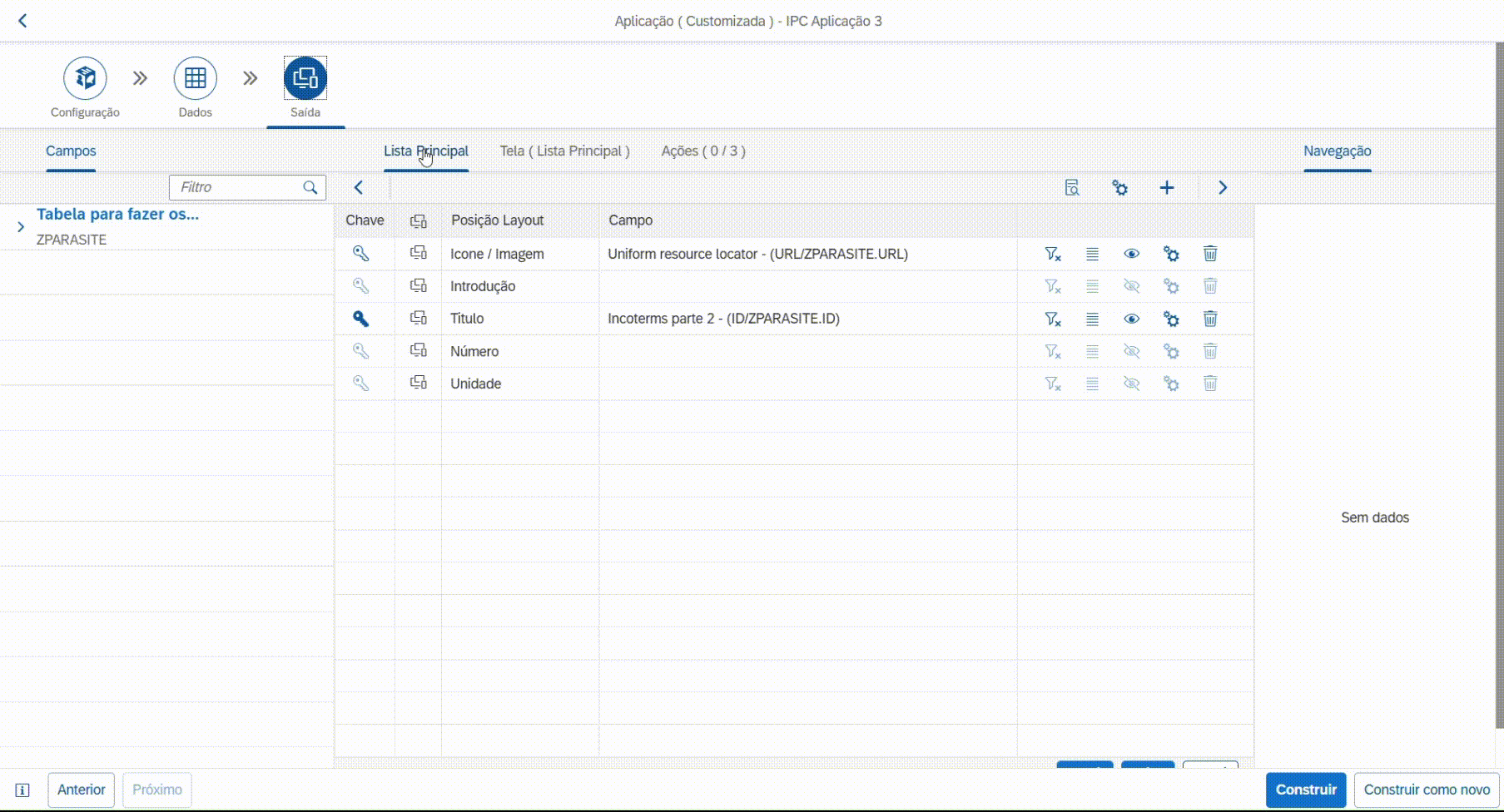
Task: Toggle visibility of Icone / Imagem row
Action: click(x=1131, y=254)
